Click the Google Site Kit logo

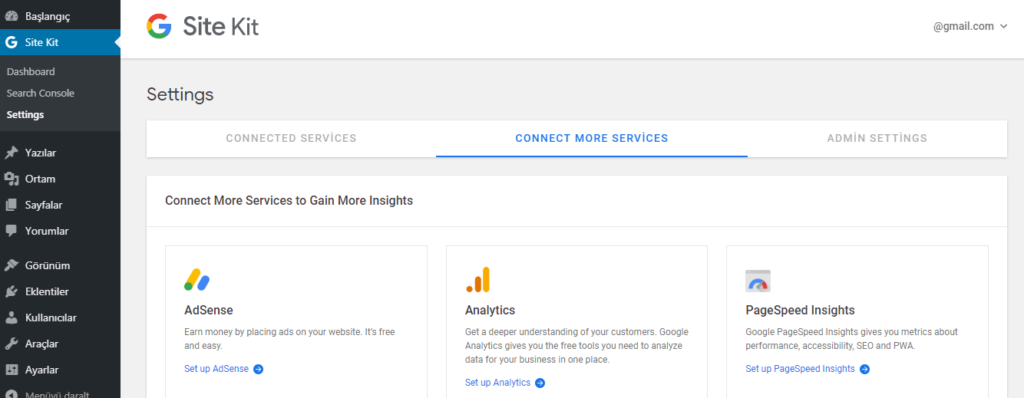pyautogui.click(x=202, y=27)
